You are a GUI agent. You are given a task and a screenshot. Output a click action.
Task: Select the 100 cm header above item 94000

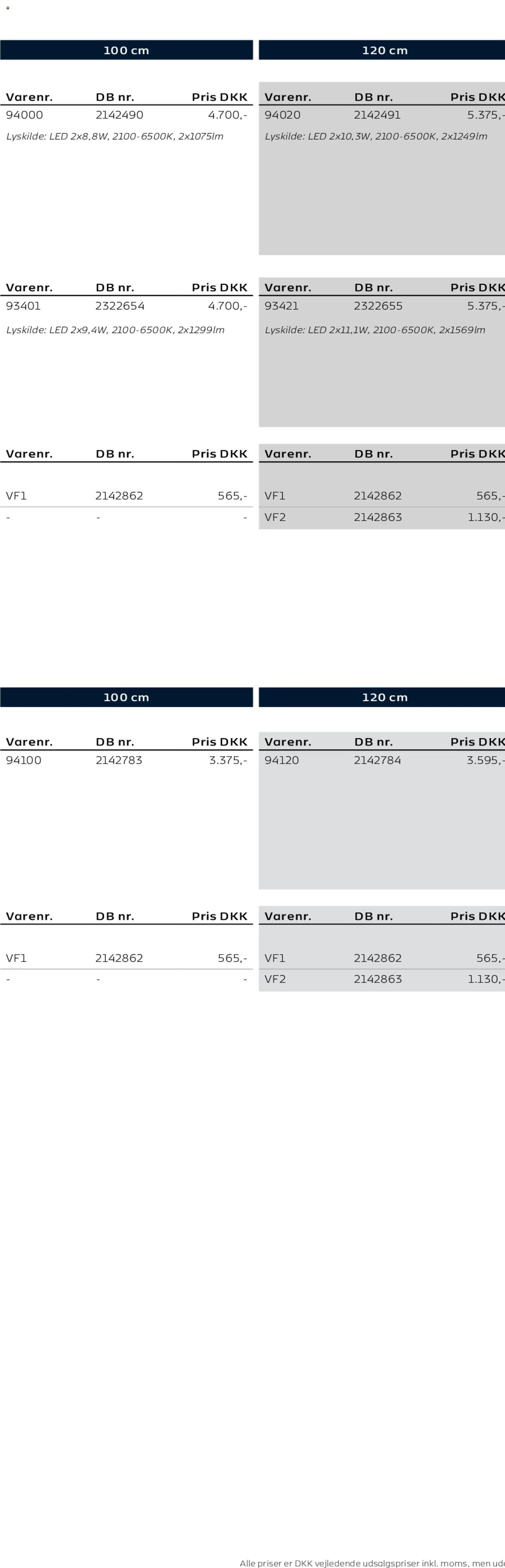pos(126,50)
